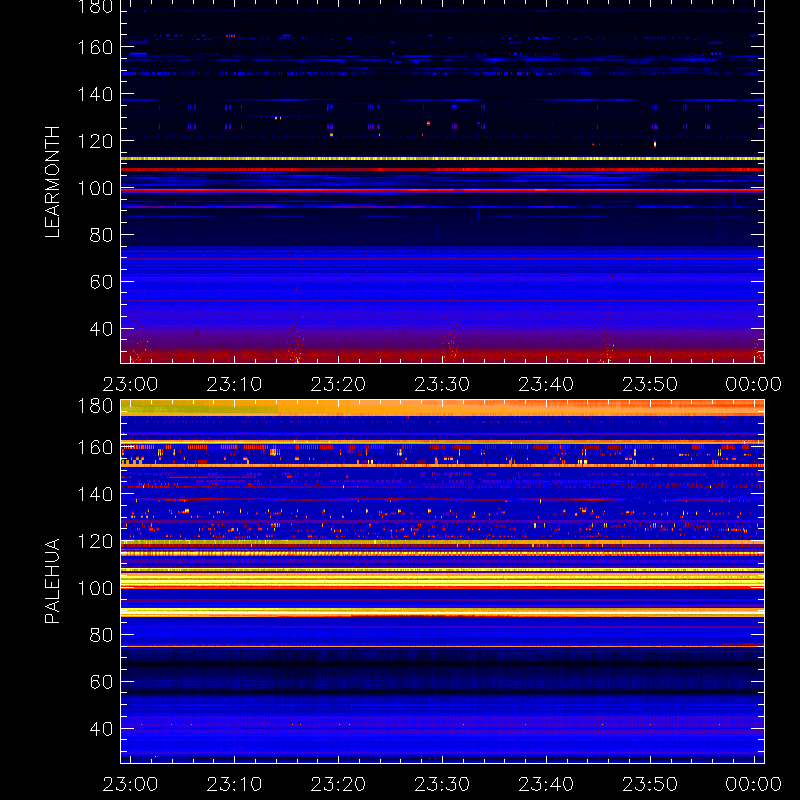This screenshot has width=800, height=800.
Task: Select the 80 tick label on Palehua axis
Action: (x=101, y=635)
